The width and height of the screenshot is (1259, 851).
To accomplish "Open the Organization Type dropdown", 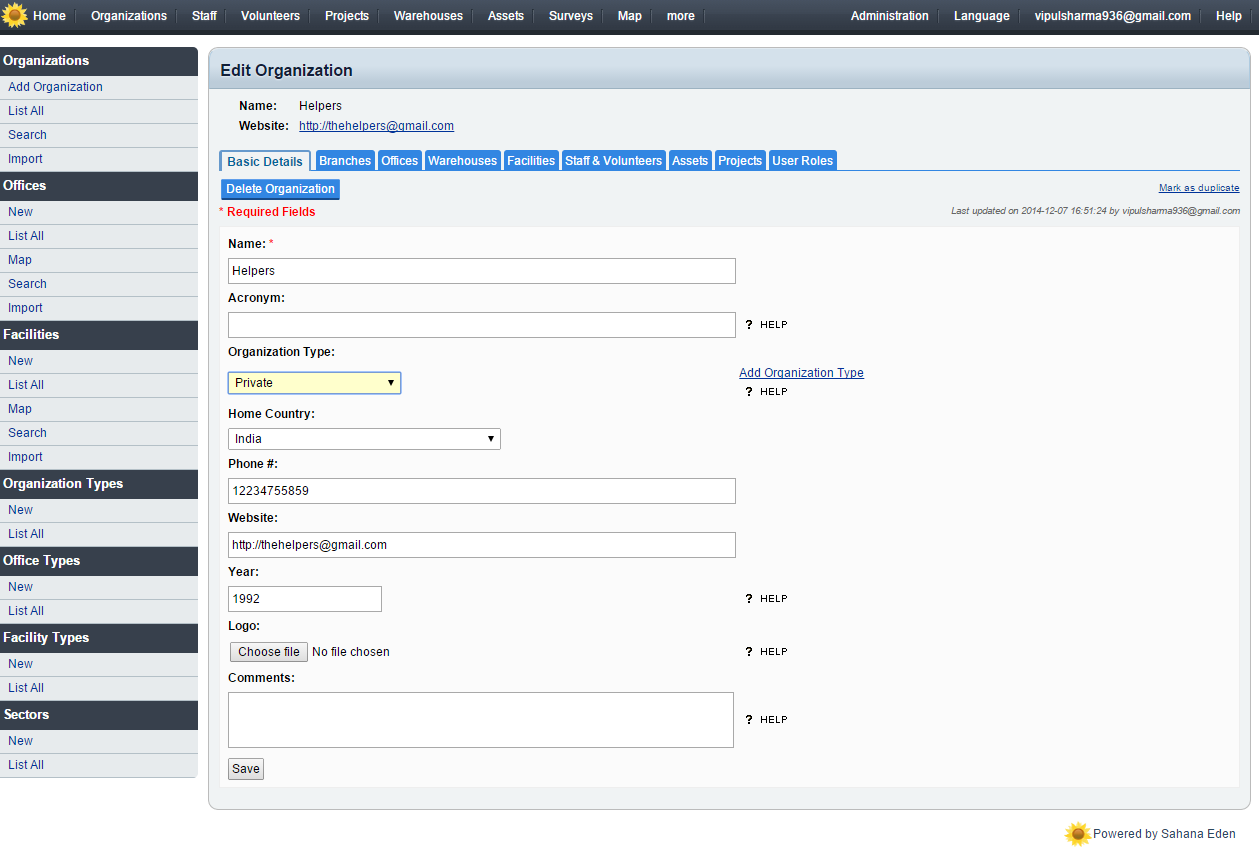I will (x=314, y=383).
